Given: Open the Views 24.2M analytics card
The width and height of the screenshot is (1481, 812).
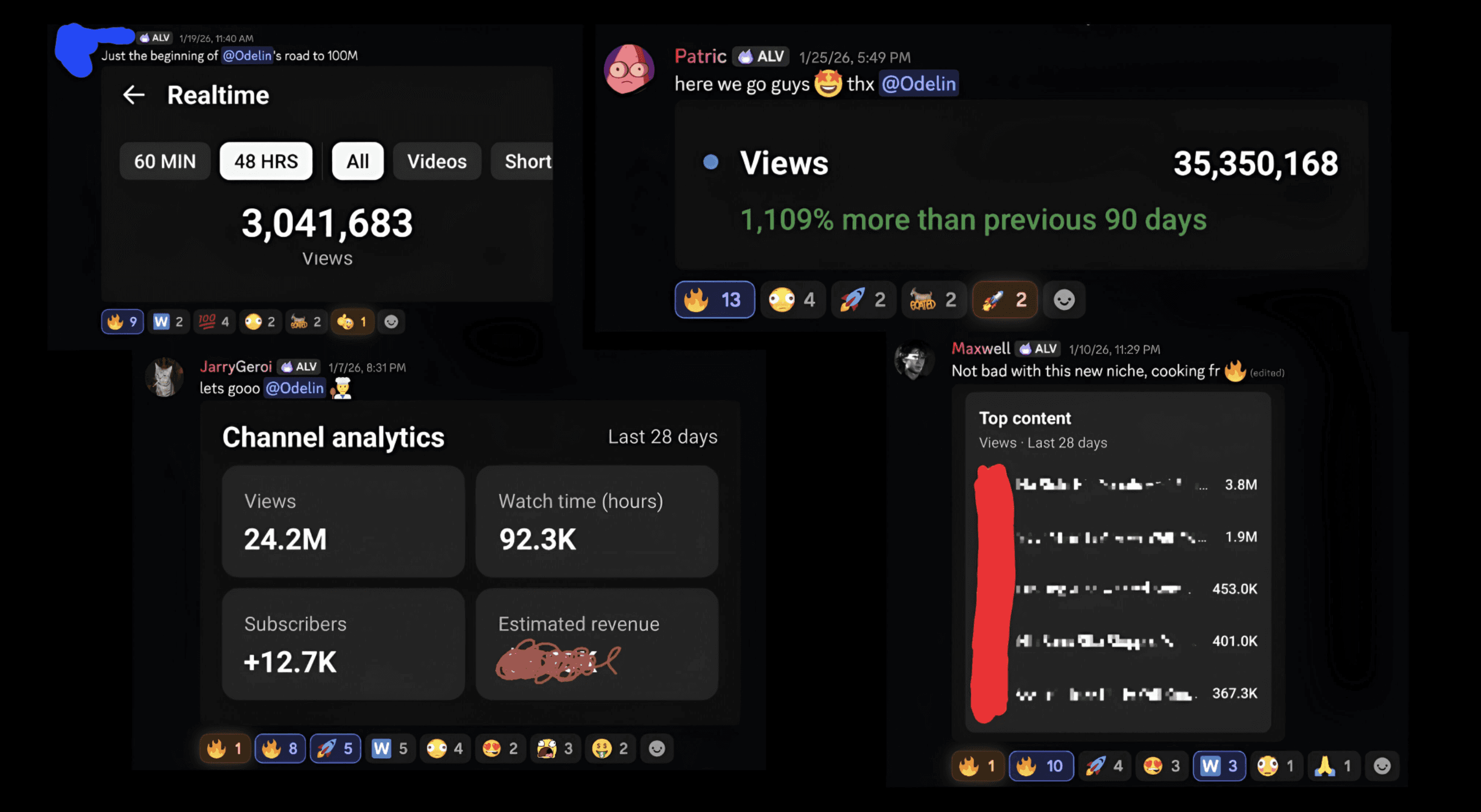Looking at the screenshot, I should (343, 521).
